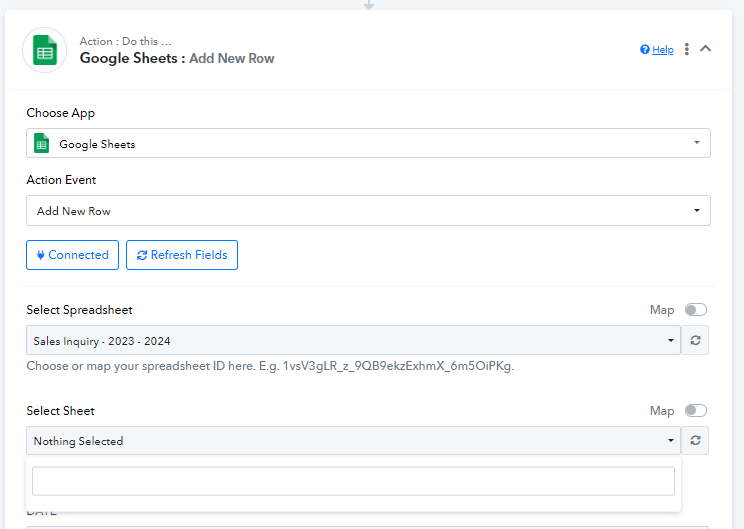Image resolution: width=744 pixels, height=529 pixels.
Task: Focus the sheet search input box
Action: 353,481
